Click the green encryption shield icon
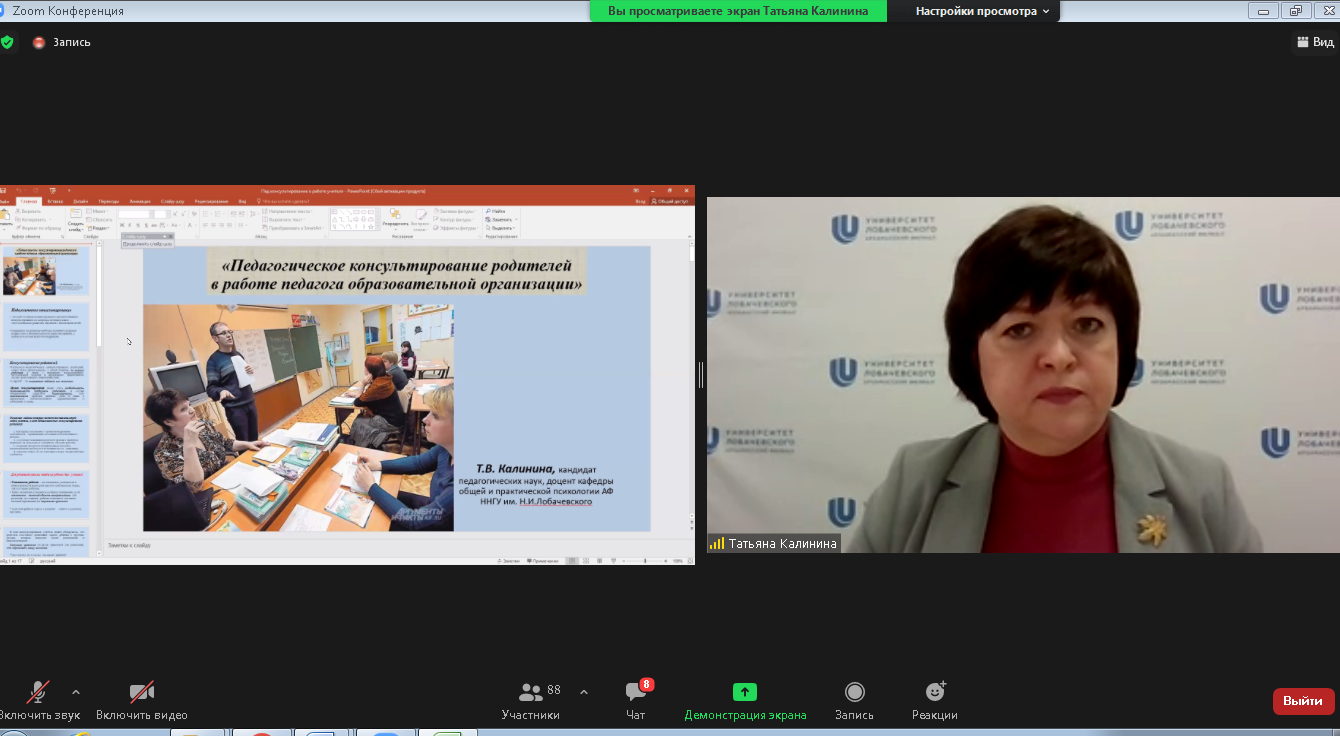Viewport: 1340px width, 736px height. (x=7, y=42)
